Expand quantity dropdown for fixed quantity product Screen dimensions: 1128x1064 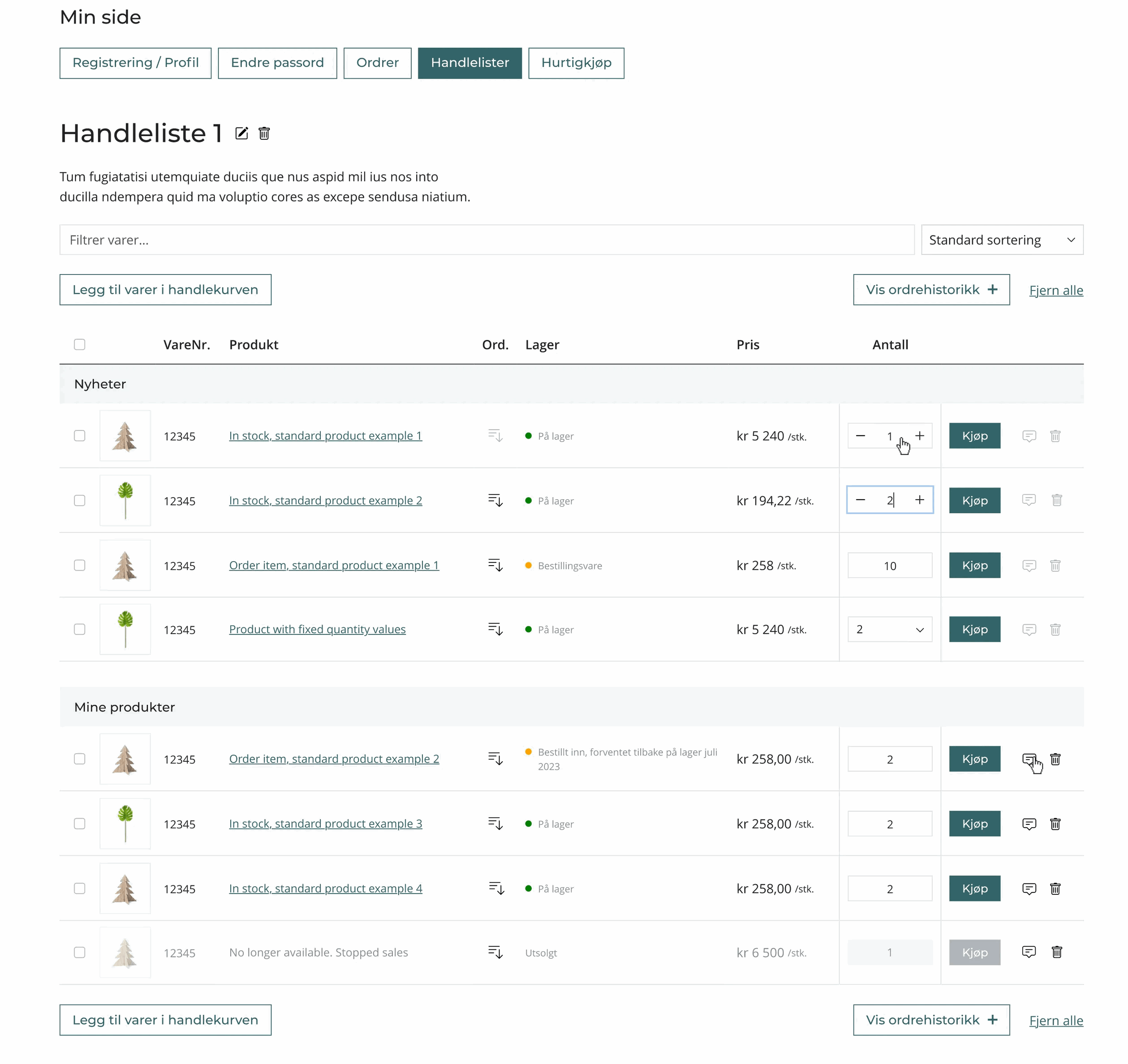click(x=889, y=630)
